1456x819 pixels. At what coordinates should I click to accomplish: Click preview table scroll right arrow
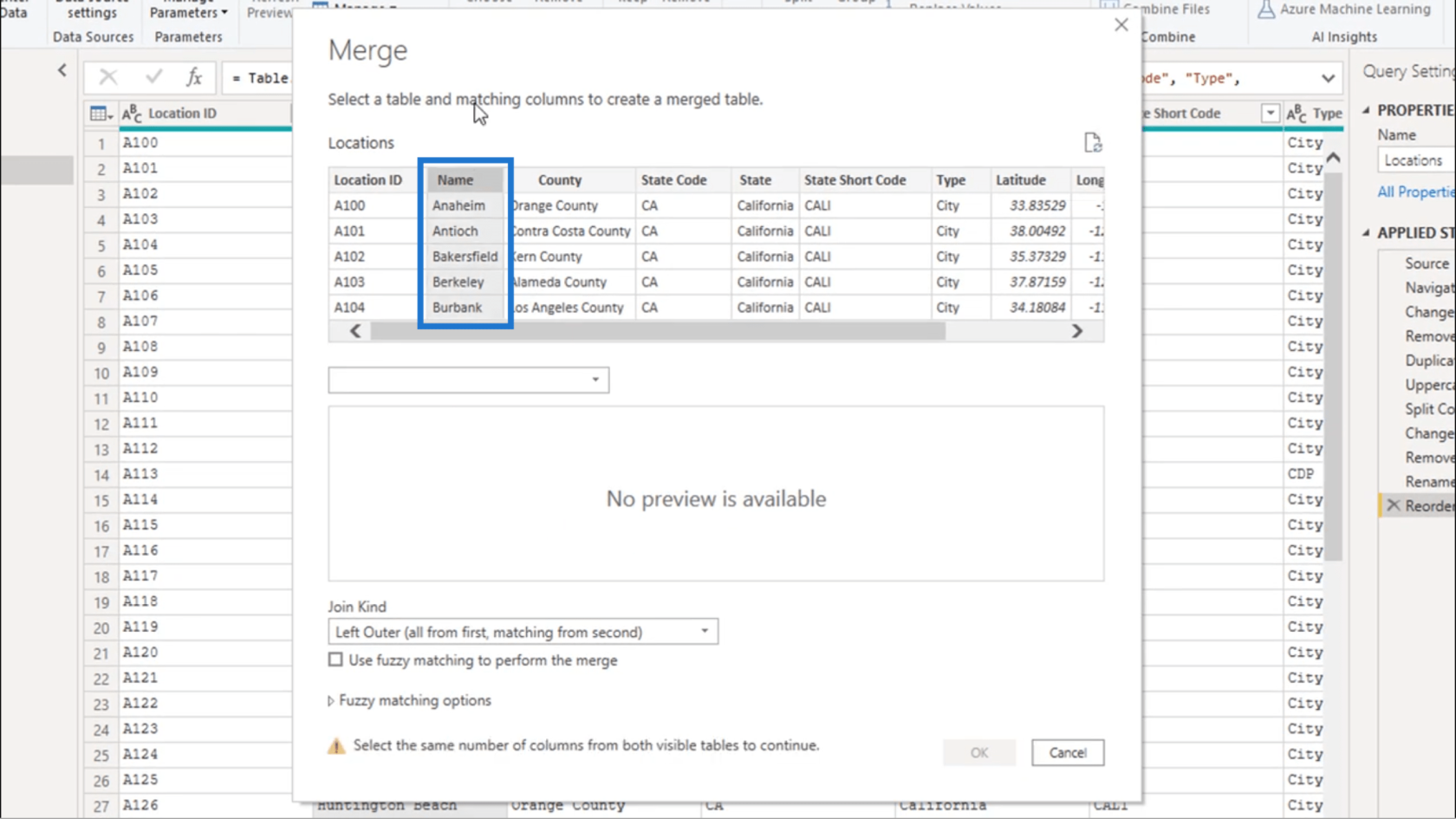point(1077,331)
